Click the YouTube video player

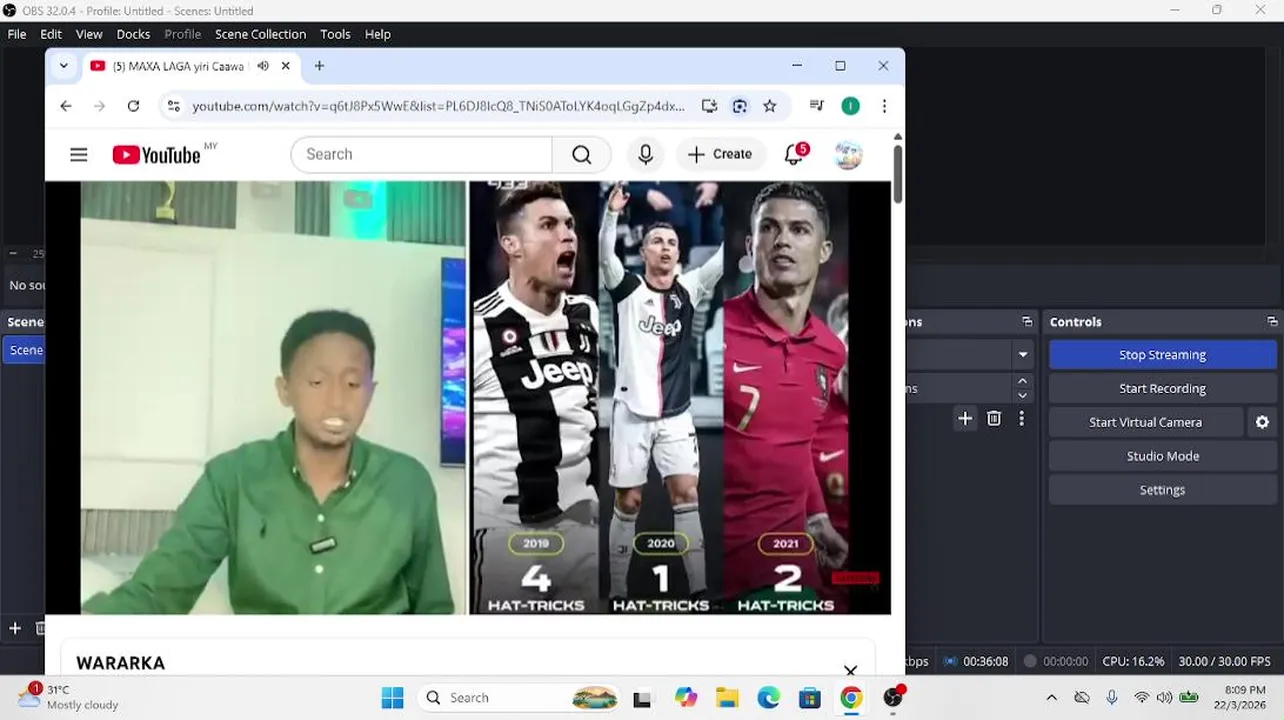[467, 398]
